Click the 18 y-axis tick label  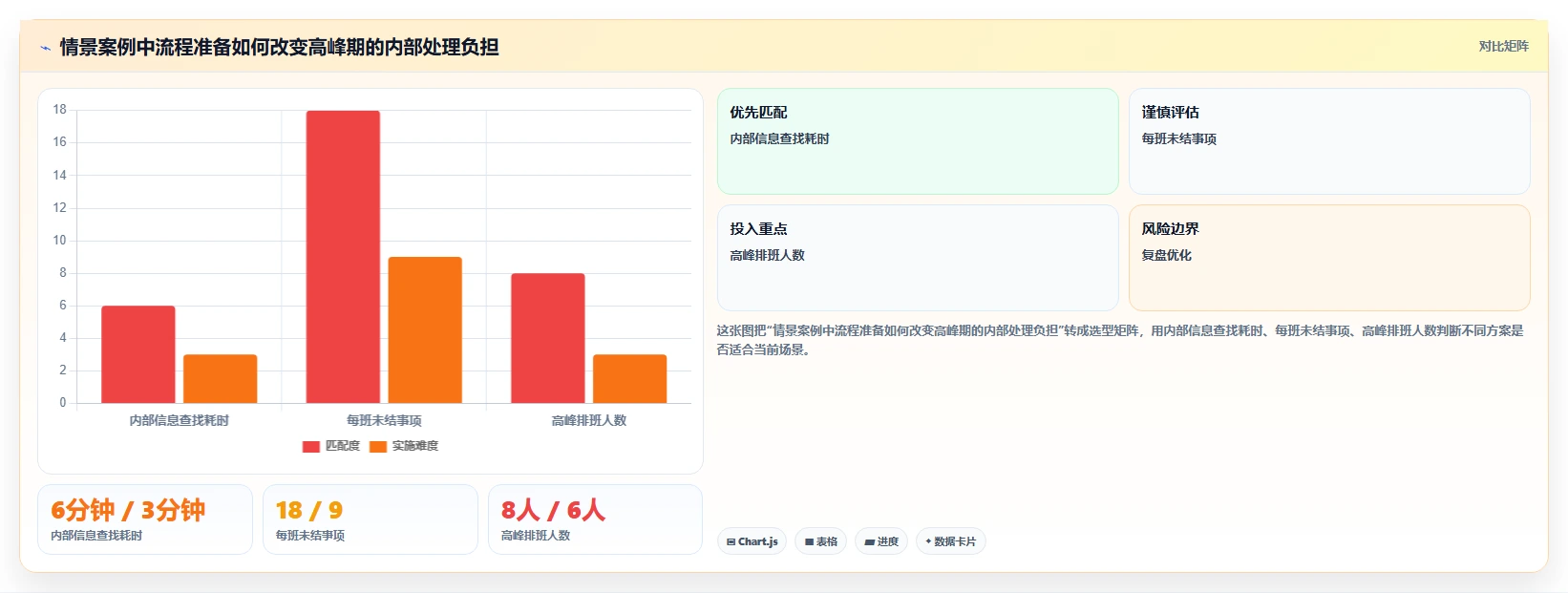pyautogui.click(x=59, y=110)
